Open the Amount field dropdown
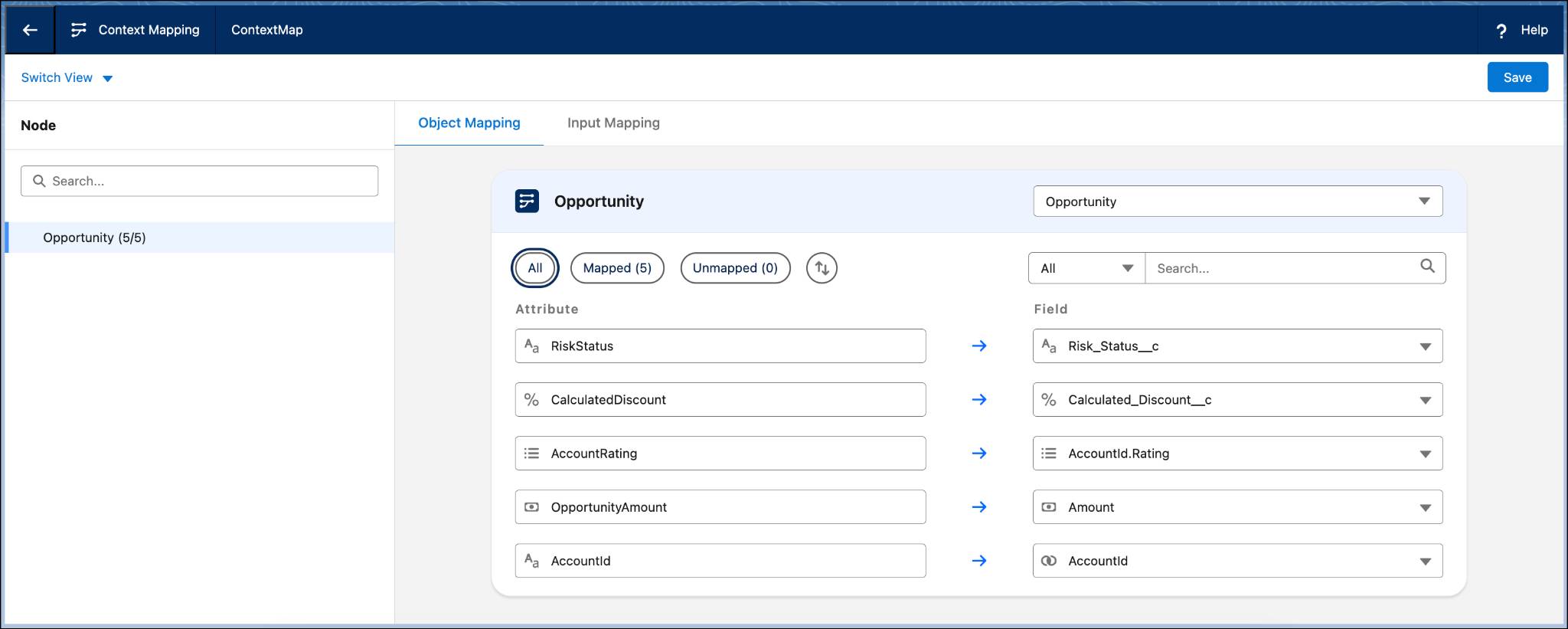 point(1238,506)
